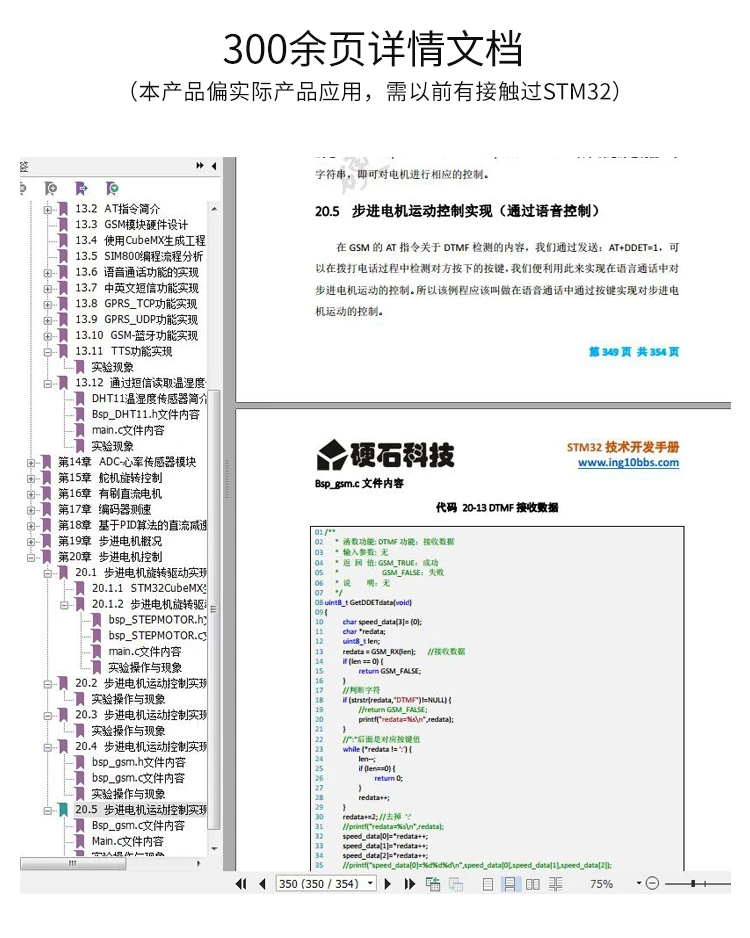The image size is (750, 938).
Task: Jump to last page button
Action: (410, 884)
